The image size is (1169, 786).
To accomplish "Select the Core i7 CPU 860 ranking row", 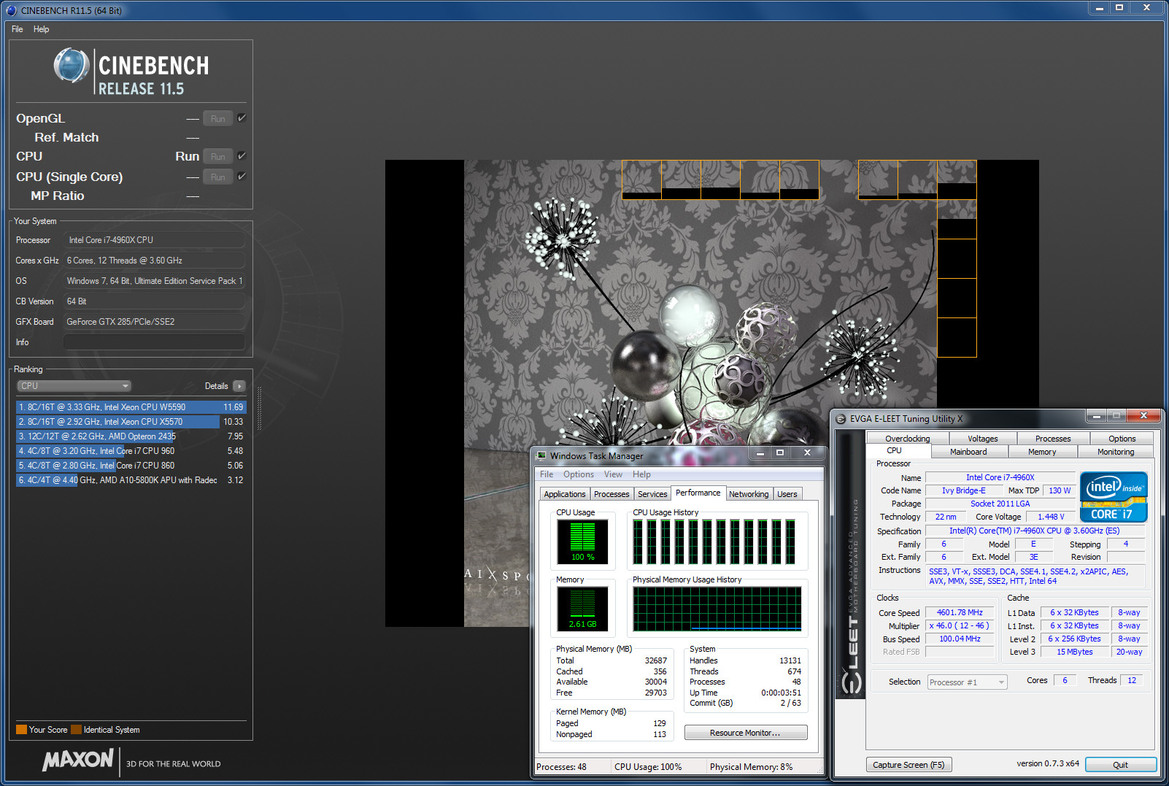I will point(131,465).
